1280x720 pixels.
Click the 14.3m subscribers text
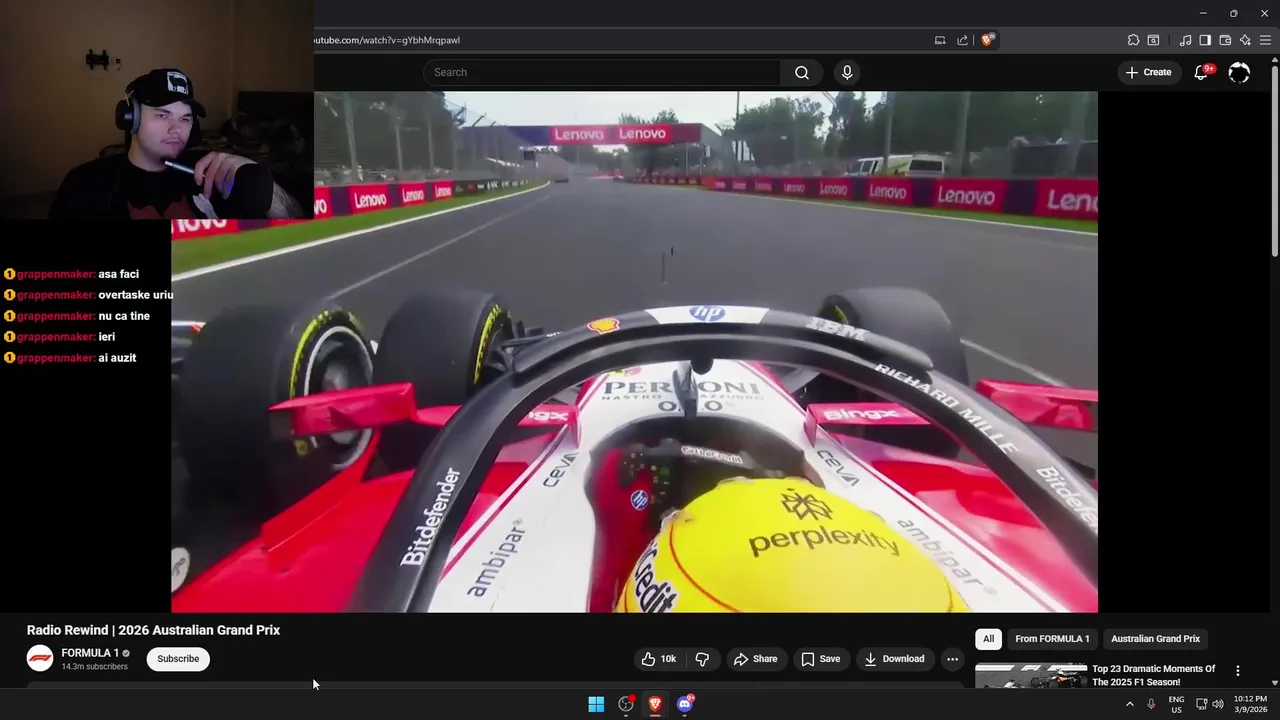tap(94, 667)
